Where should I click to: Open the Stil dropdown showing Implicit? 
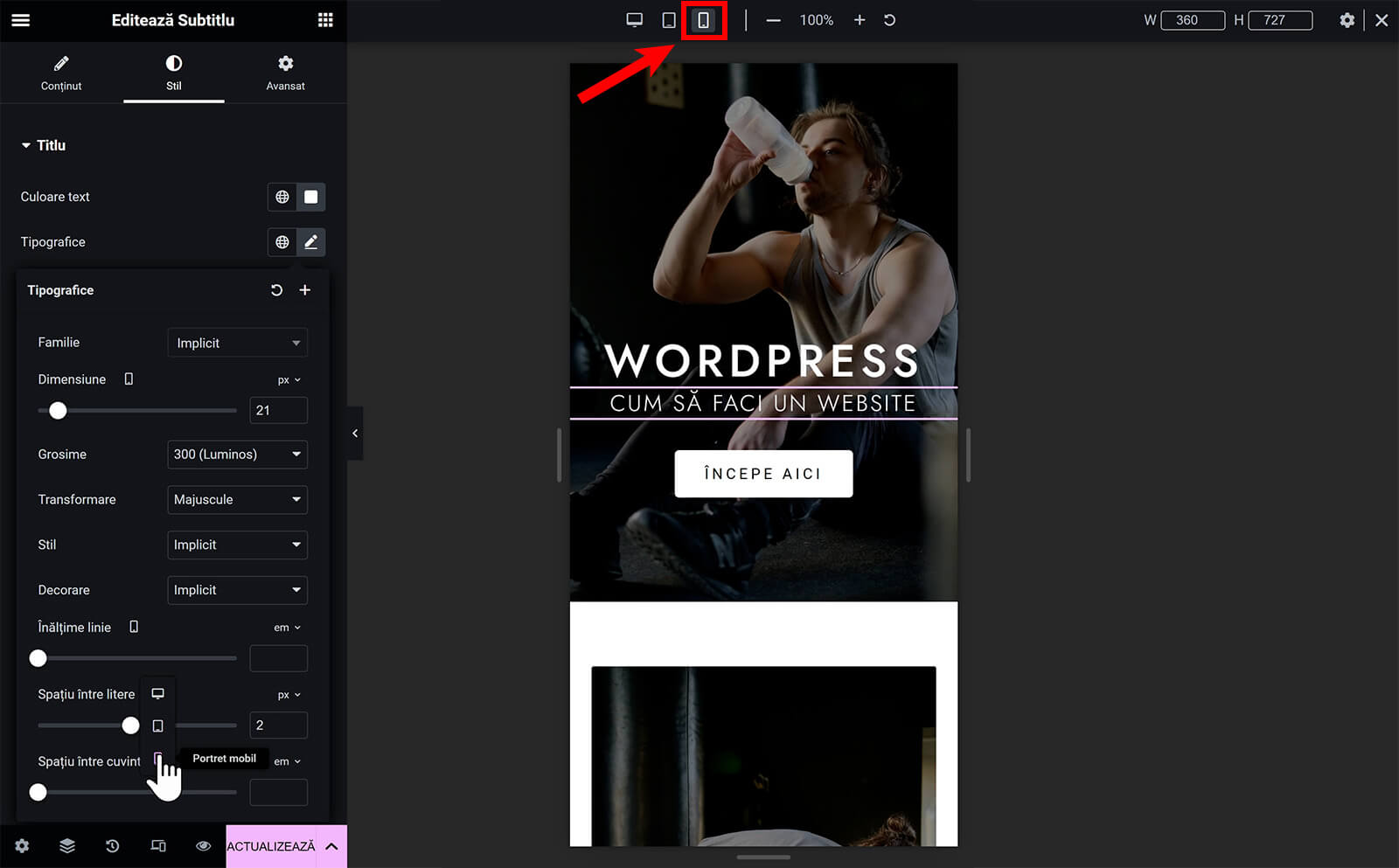tap(237, 545)
